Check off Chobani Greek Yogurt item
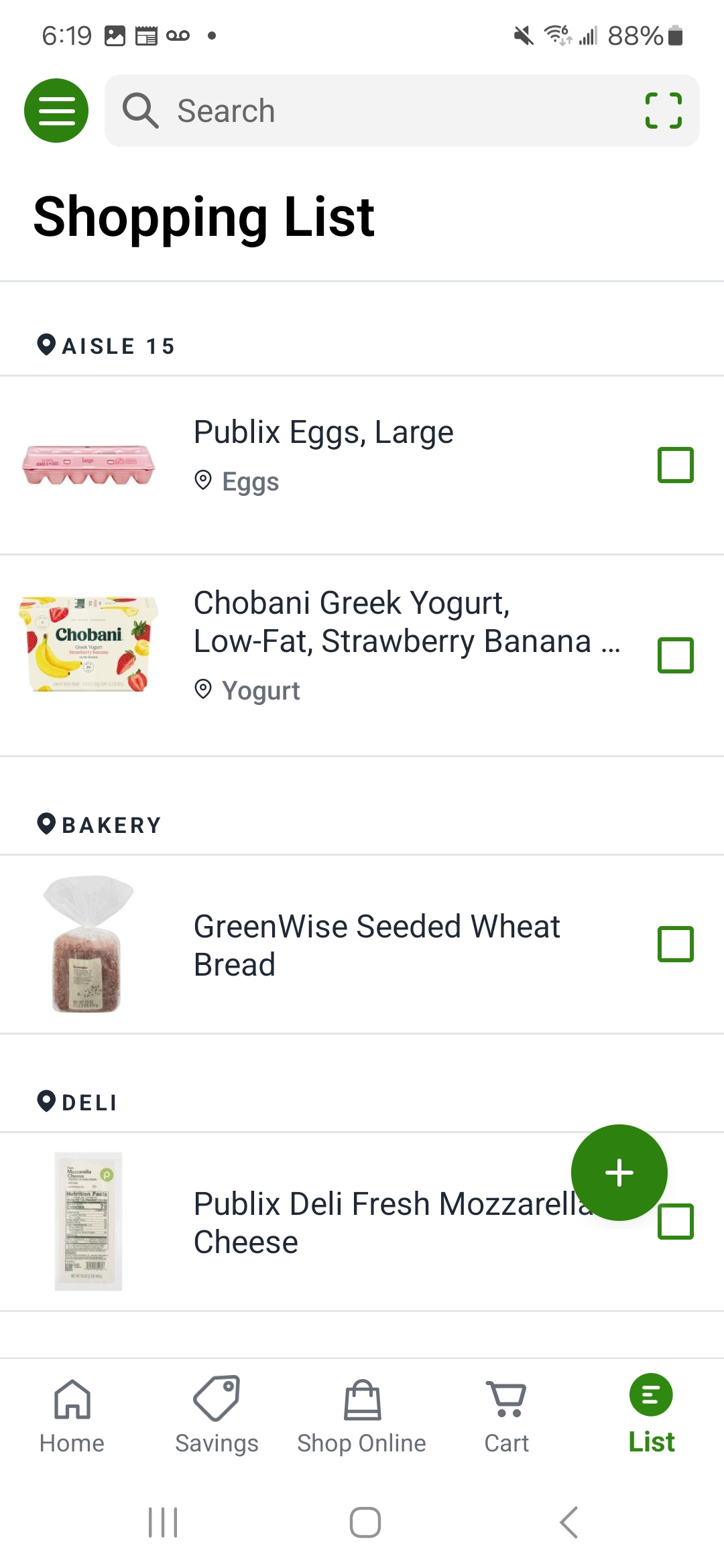Viewport: 724px width, 1568px height. pyautogui.click(x=675, y=655)
